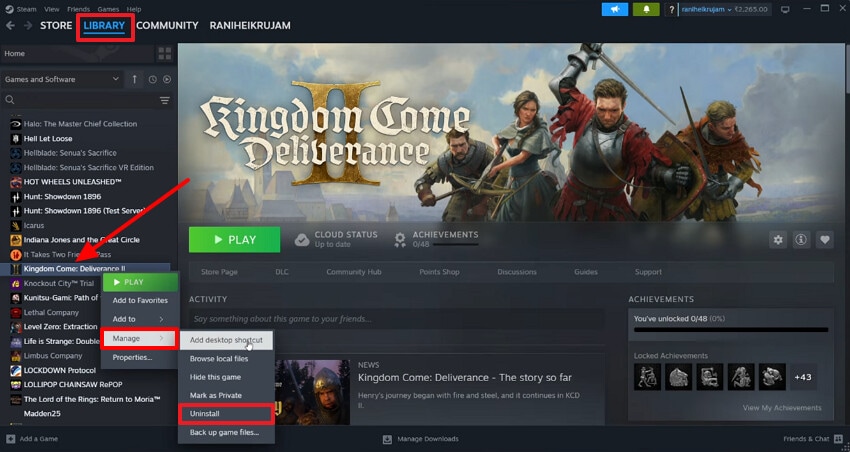850x452 pixels.
Task: Click the Steam logo icon in menu bar
Action: coord(9,9)
